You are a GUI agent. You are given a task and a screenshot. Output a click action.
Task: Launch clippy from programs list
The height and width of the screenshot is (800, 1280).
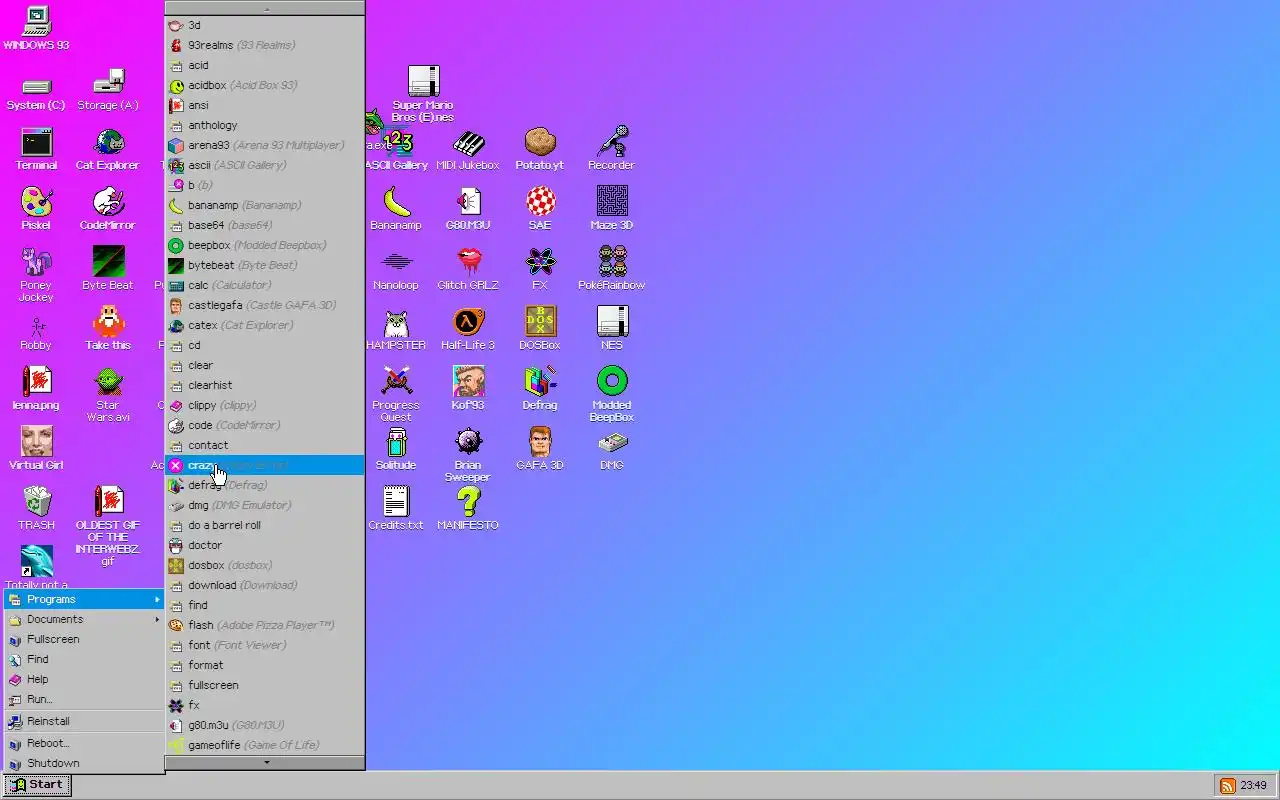265,405
